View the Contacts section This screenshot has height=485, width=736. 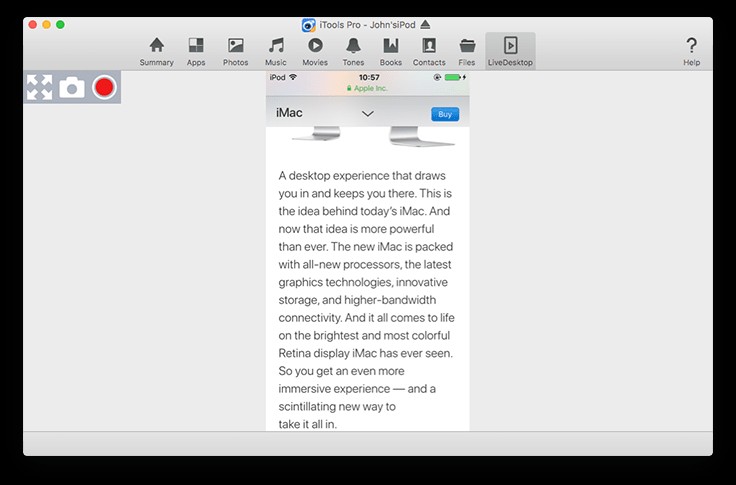[x=429, y=51]
